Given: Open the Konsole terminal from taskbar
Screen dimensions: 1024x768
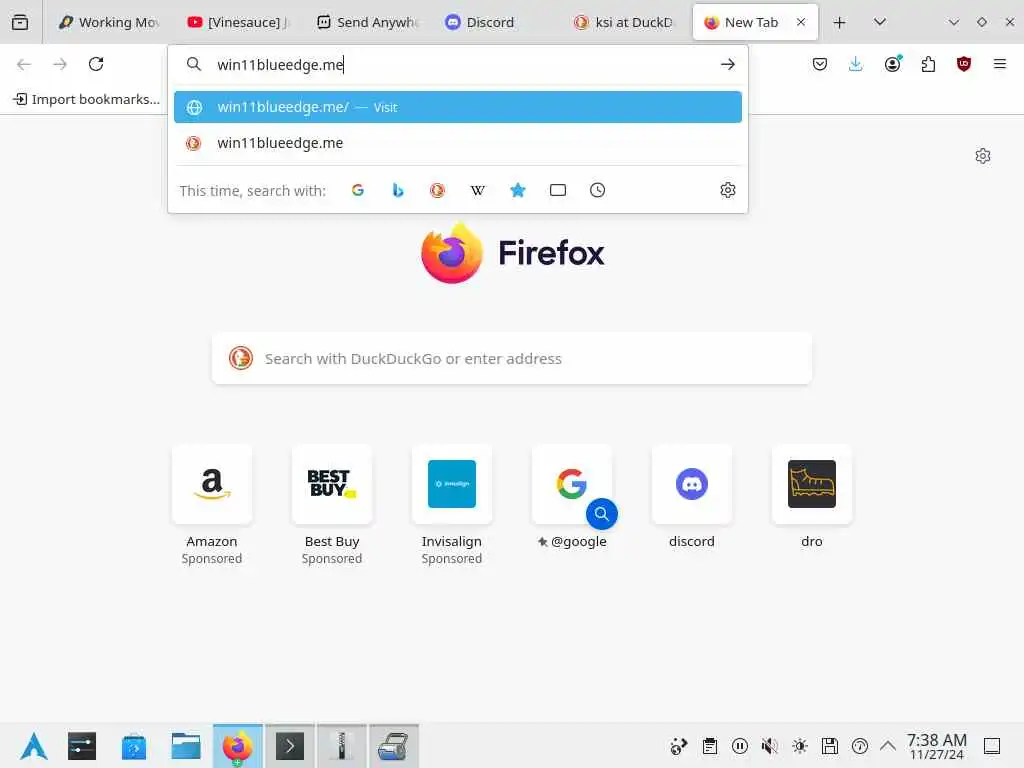Looking at the screenshot, I should (290, 746).
